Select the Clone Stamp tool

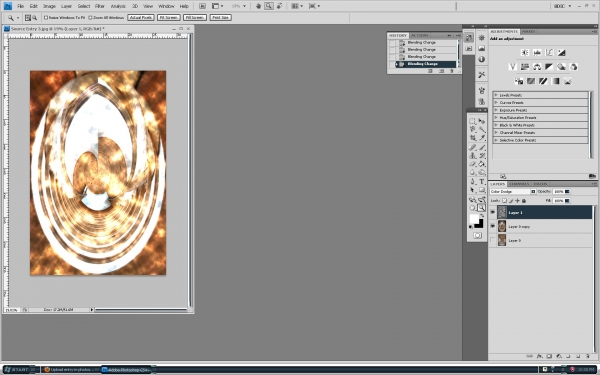coord(473,156)
